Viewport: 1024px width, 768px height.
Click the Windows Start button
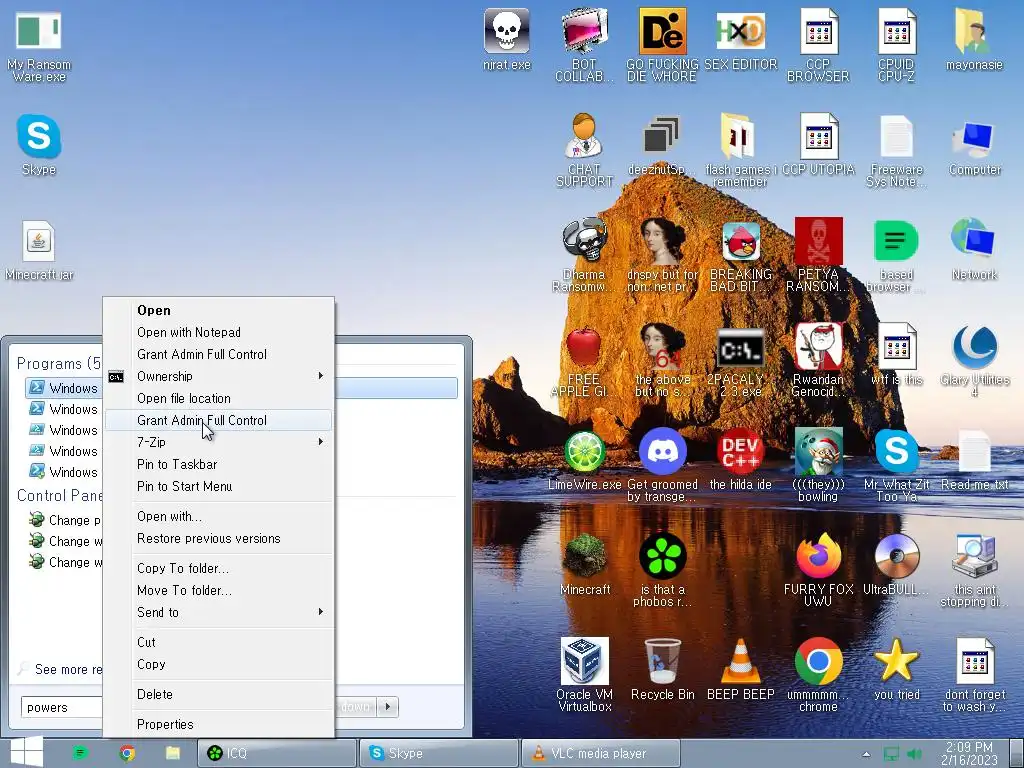27,752
